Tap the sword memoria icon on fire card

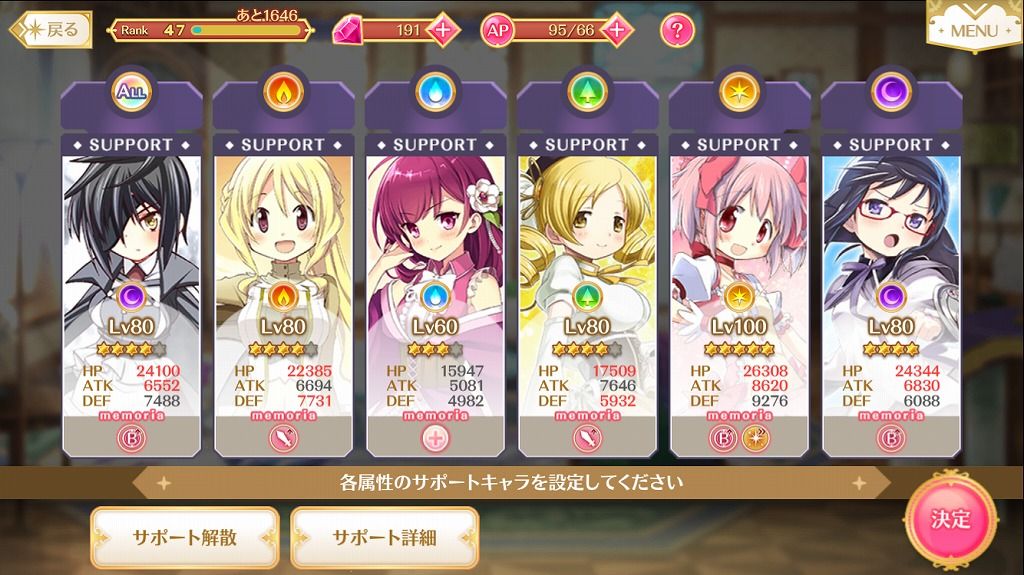283,438
